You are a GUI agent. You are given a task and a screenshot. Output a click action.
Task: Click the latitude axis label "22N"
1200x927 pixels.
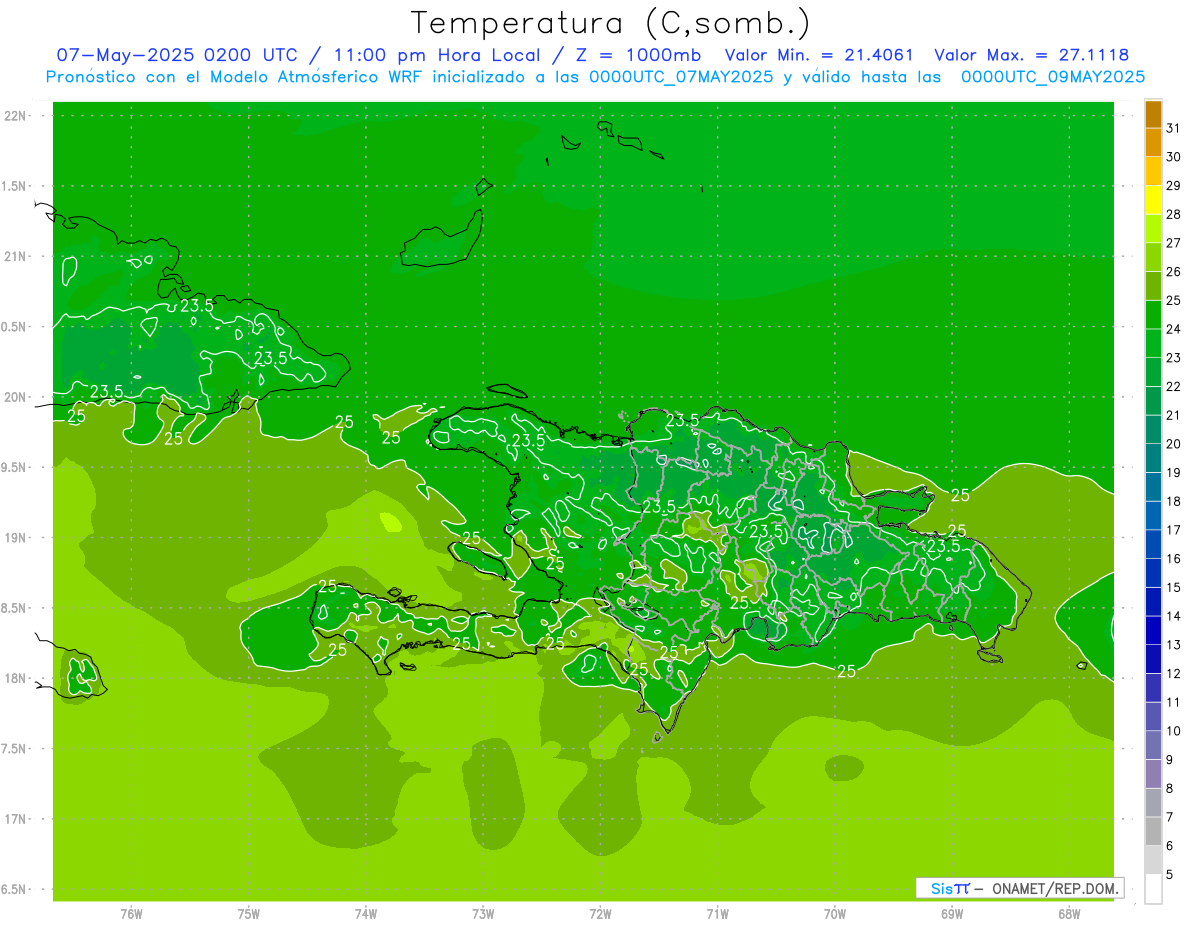(16, 116)
